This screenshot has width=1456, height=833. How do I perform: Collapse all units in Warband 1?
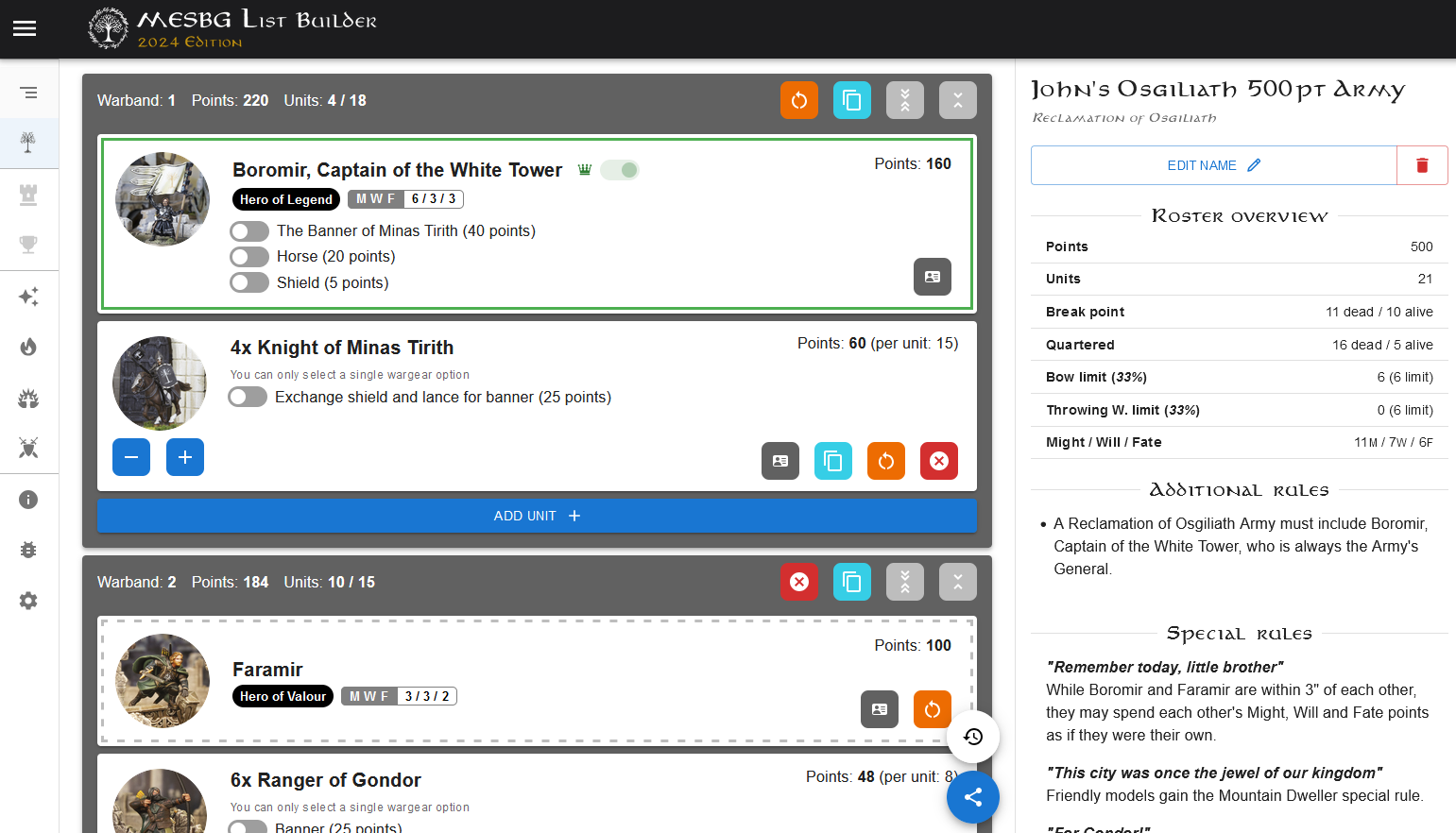pyautogui.click(x=904, y=99)
